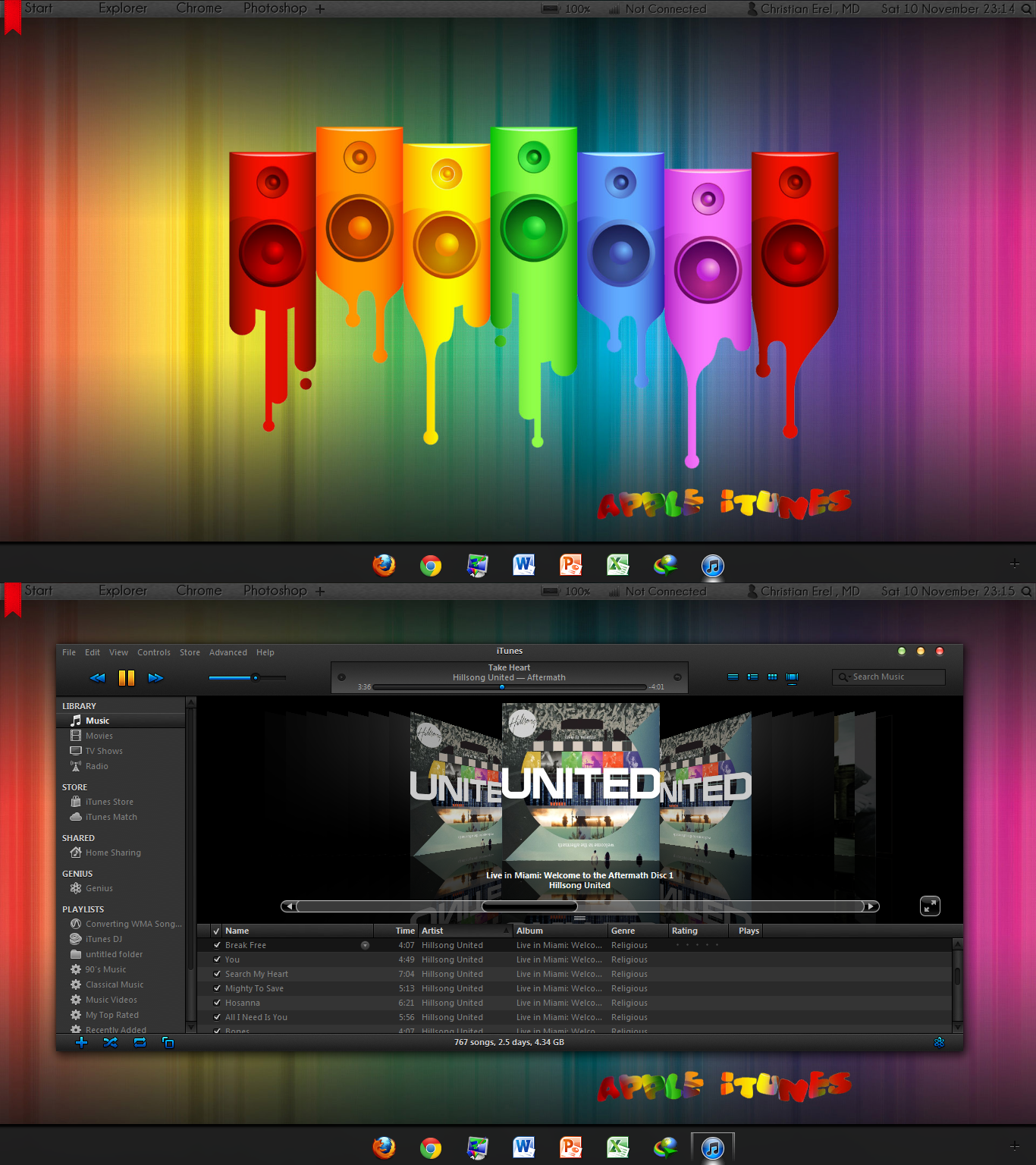This screenshot has width=1036, height=1165.
Task: Select the Cover Flow view icon
Action: pyautogui.click(x=792, y=677)
